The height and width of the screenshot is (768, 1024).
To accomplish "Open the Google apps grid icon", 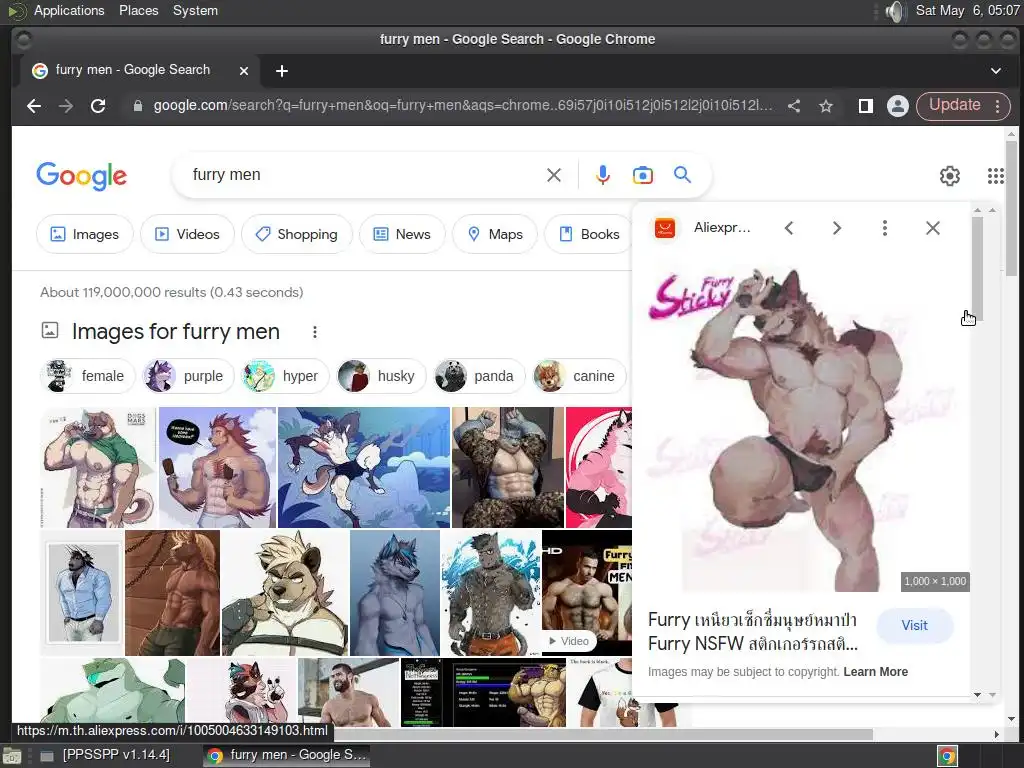I will 996,176.
